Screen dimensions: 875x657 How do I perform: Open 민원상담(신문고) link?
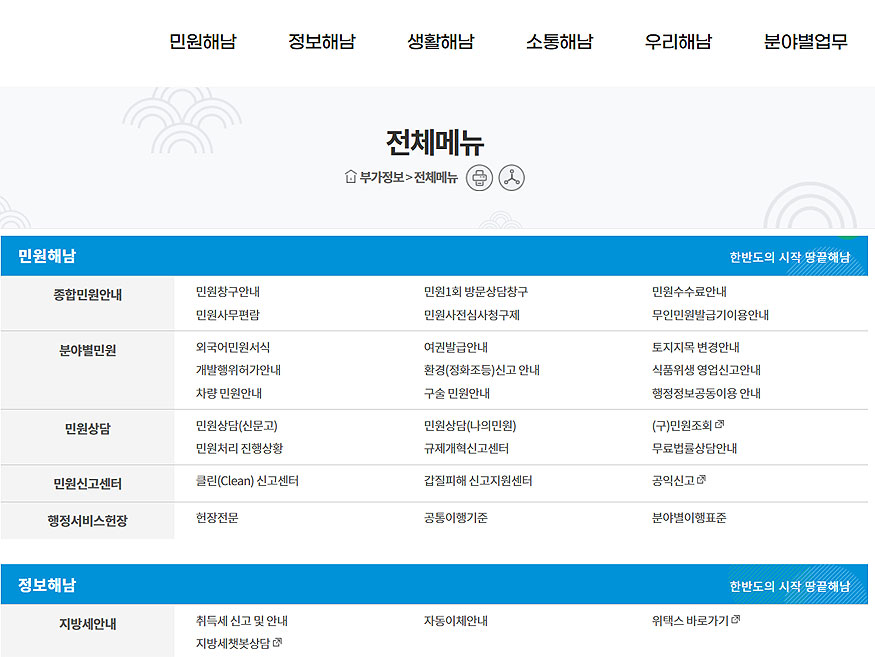point(237,425)
